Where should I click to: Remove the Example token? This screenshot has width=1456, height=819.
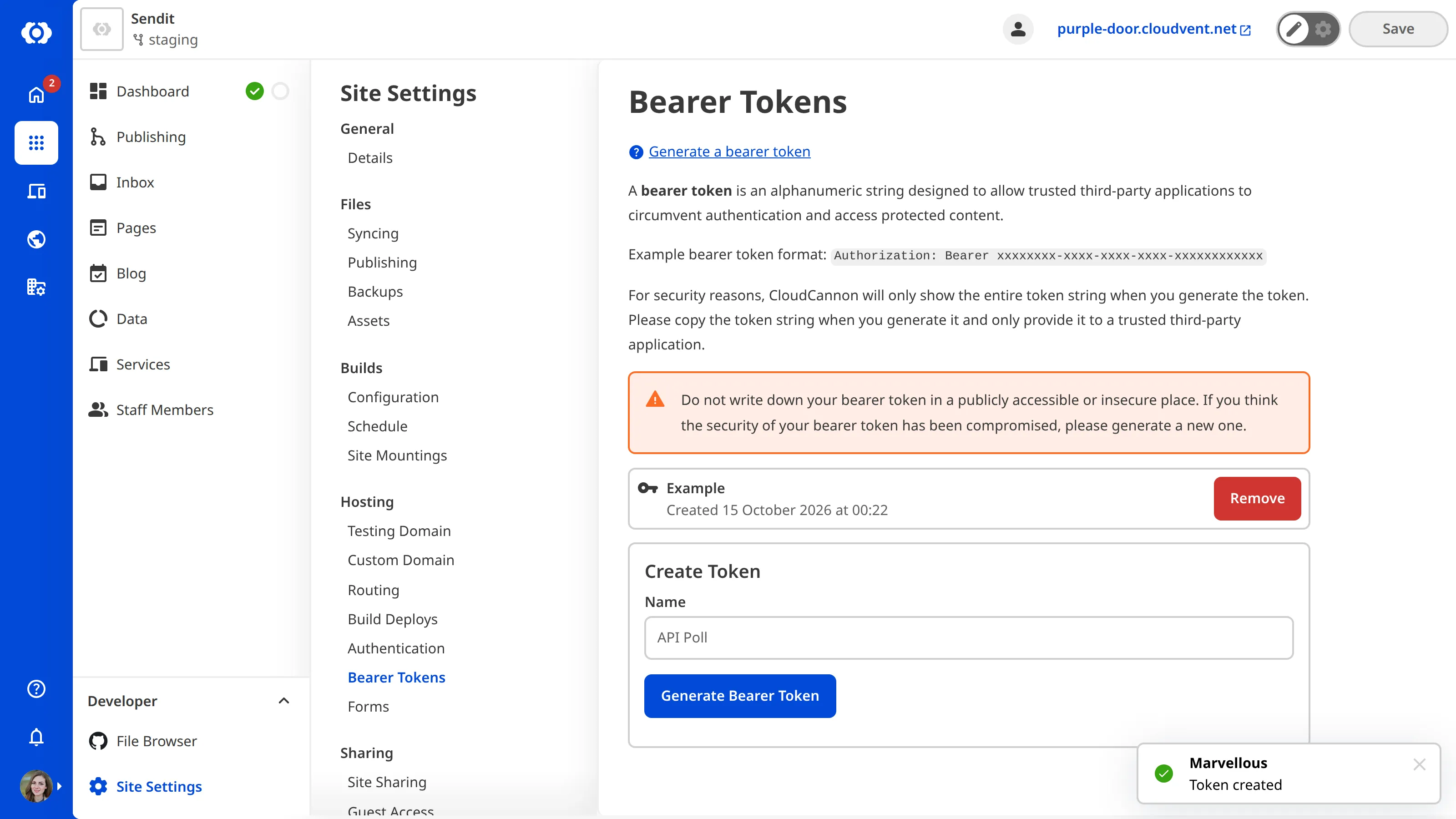pos(1257,498)
